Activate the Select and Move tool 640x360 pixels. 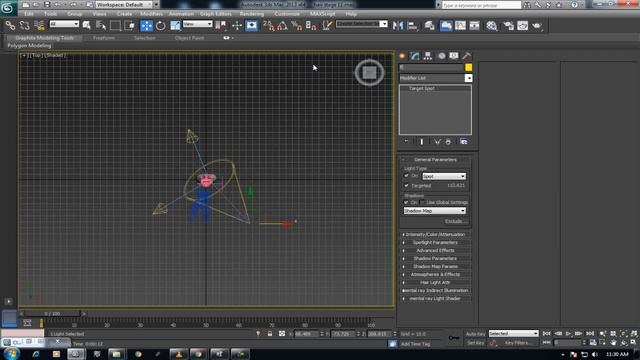tap(146, 26)
